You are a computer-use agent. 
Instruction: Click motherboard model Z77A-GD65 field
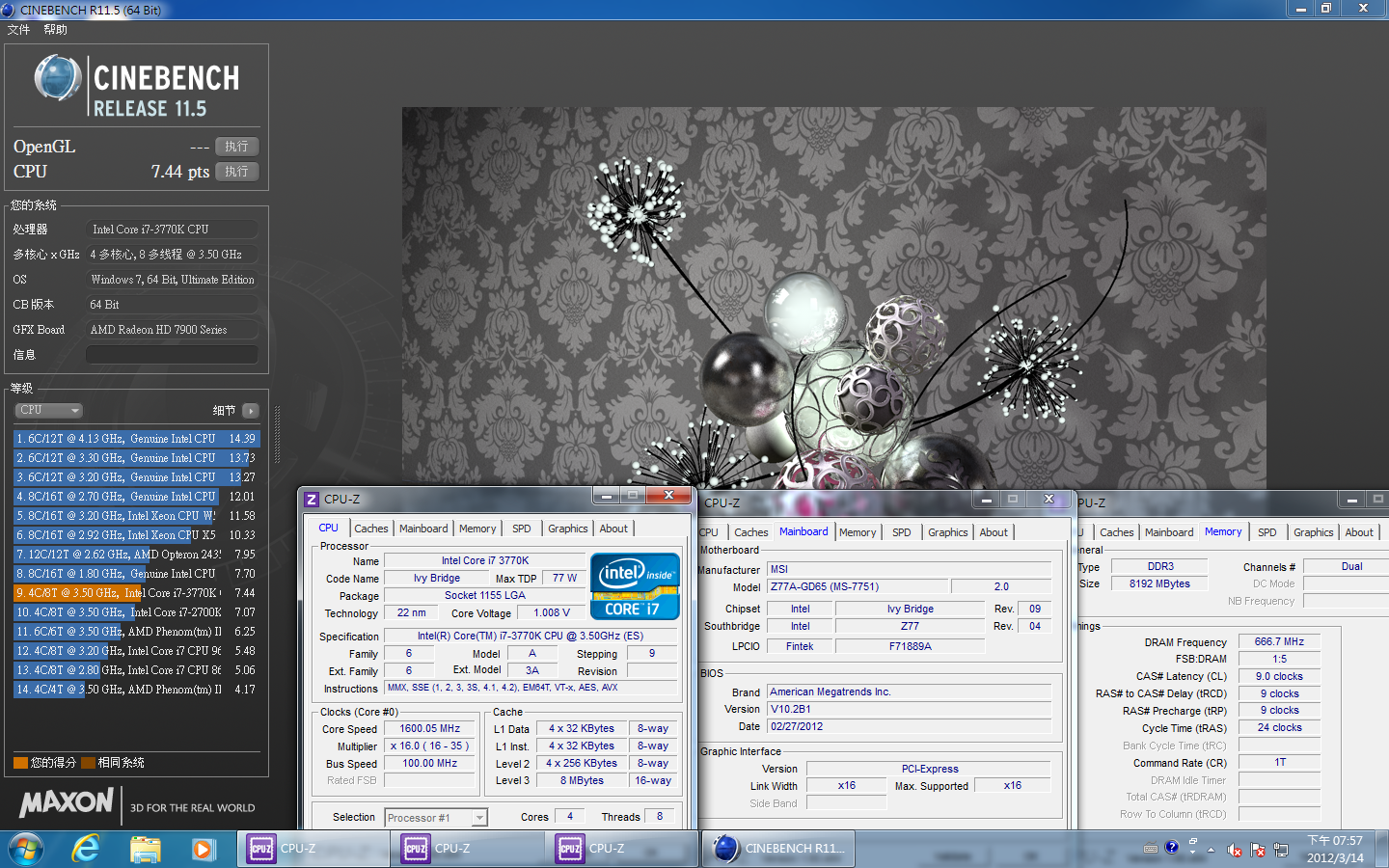858,586
